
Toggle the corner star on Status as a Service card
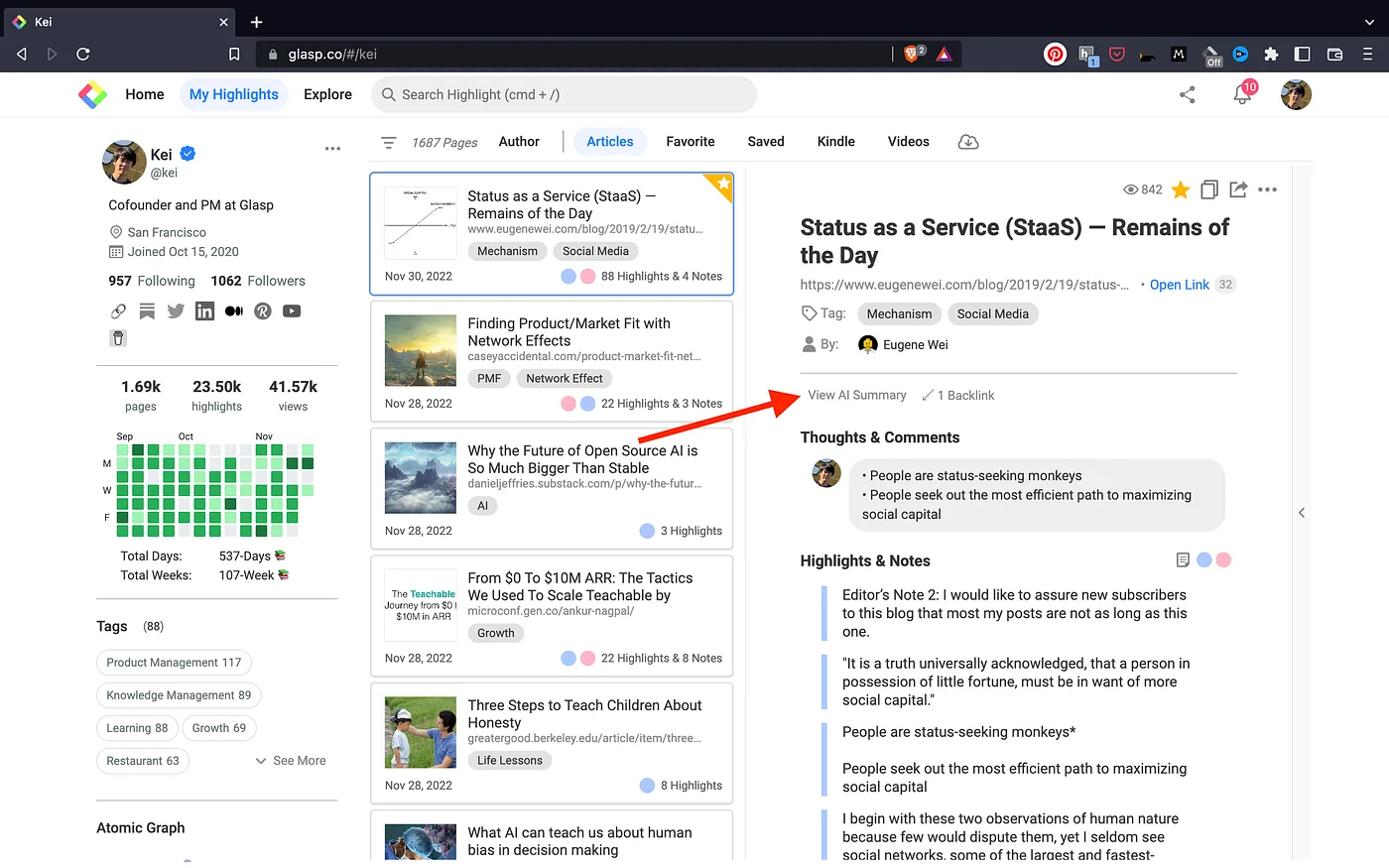[723, 184]
